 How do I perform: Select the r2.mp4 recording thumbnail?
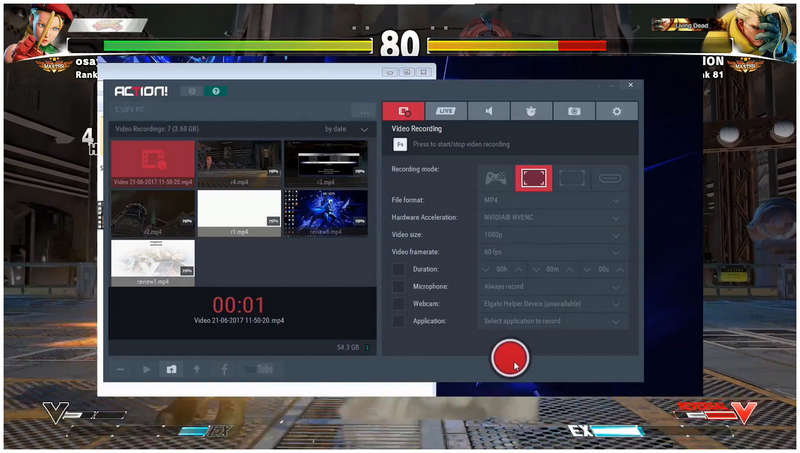(153, 213)
